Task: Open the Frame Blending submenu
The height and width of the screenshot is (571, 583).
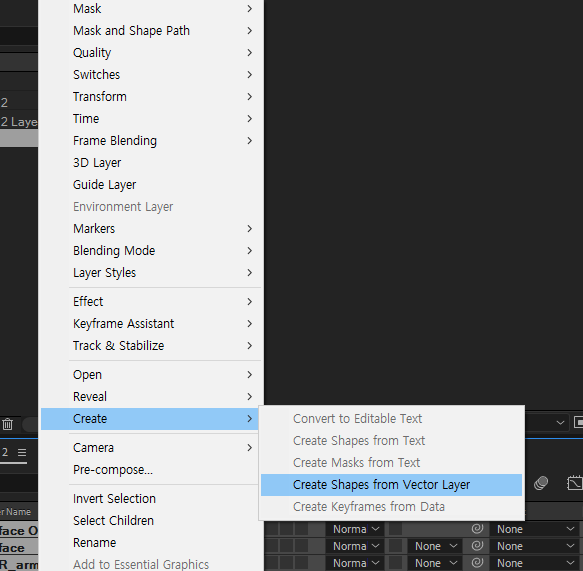Action: [151, 141]
